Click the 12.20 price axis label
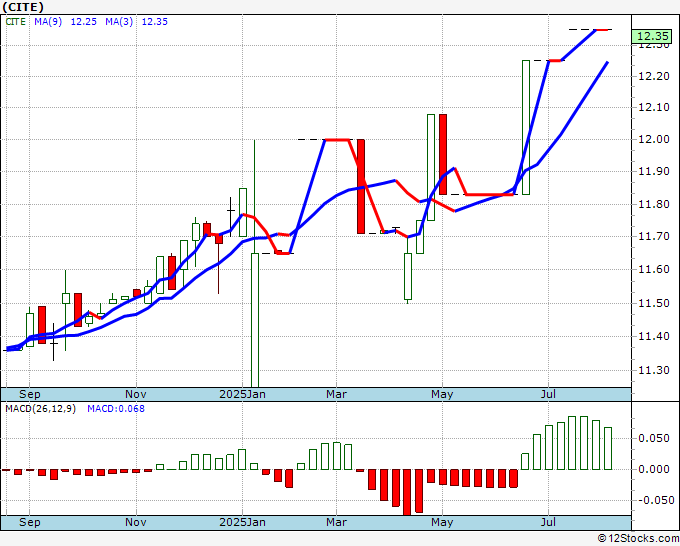Image resolution: width=680 pixels, height=546 pixels. pos(654,76)
